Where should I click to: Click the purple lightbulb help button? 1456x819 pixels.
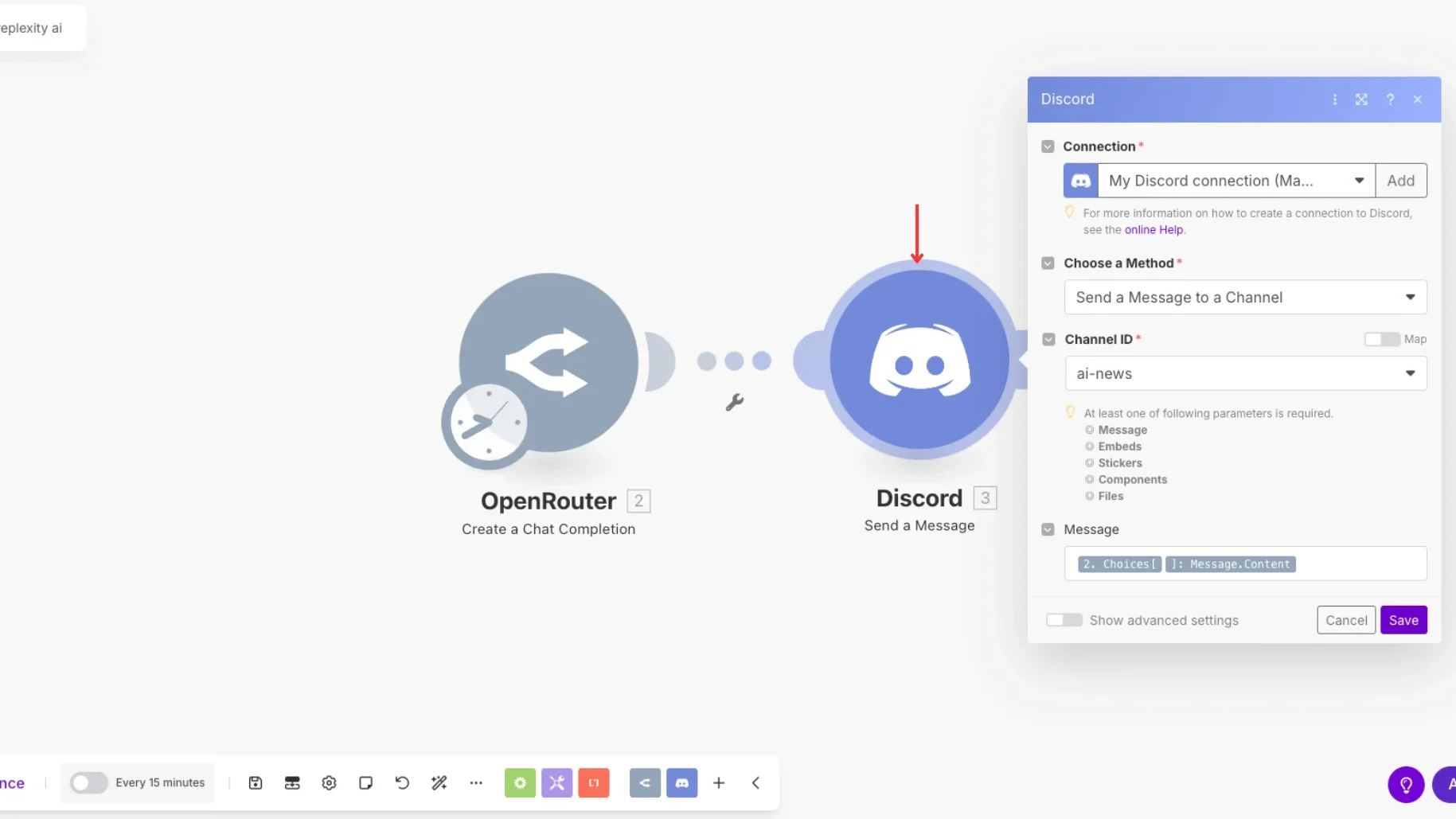tap(1406, 785)
